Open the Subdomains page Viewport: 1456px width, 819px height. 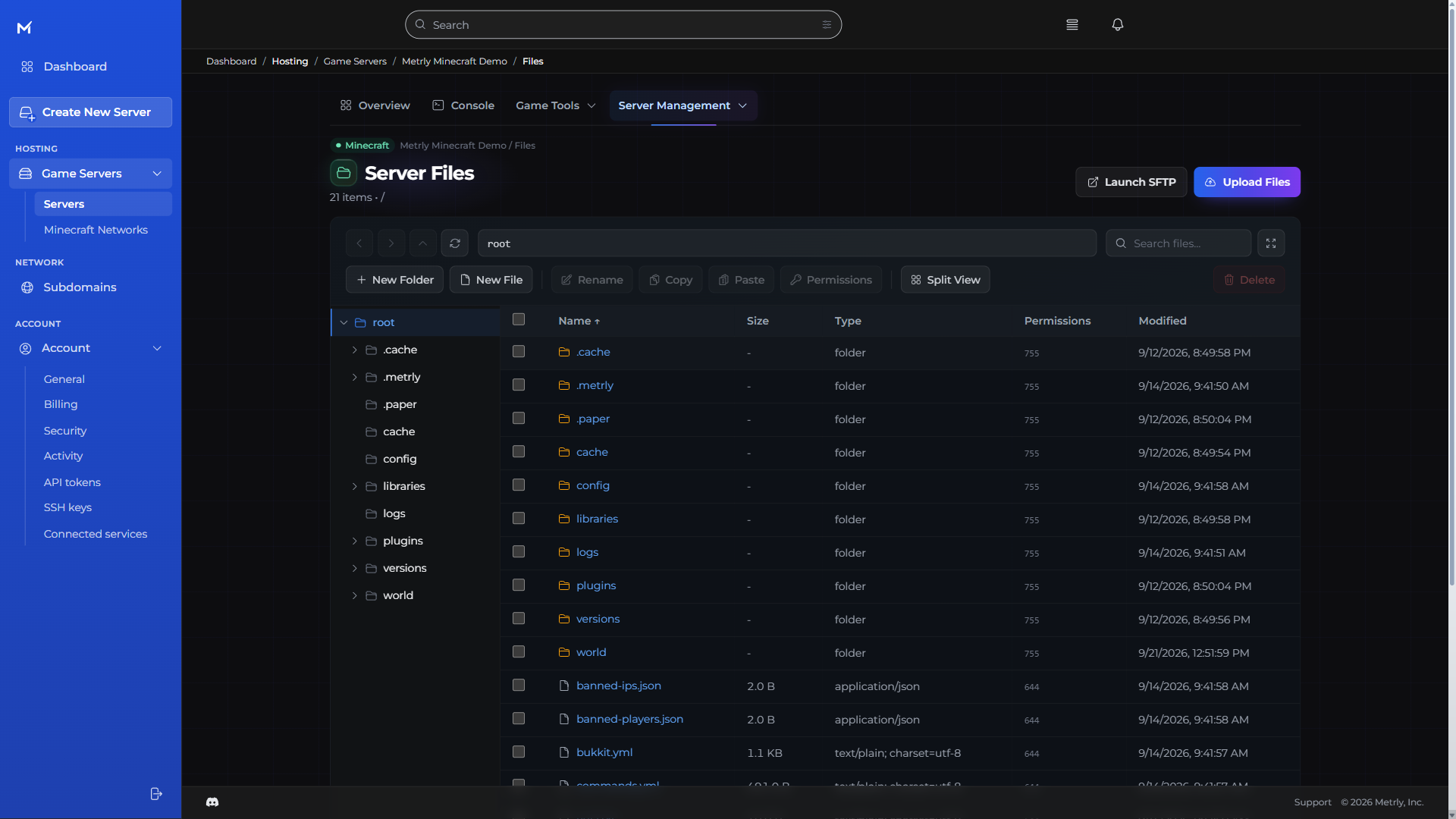(x=80, y=287)
